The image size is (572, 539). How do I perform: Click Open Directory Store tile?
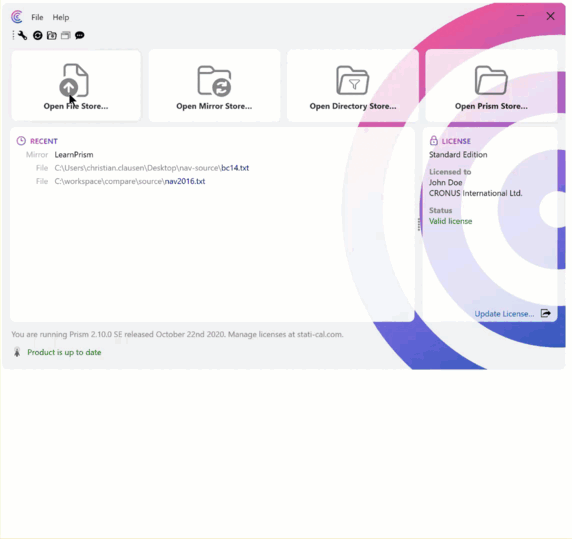click(x=353, y=85)
